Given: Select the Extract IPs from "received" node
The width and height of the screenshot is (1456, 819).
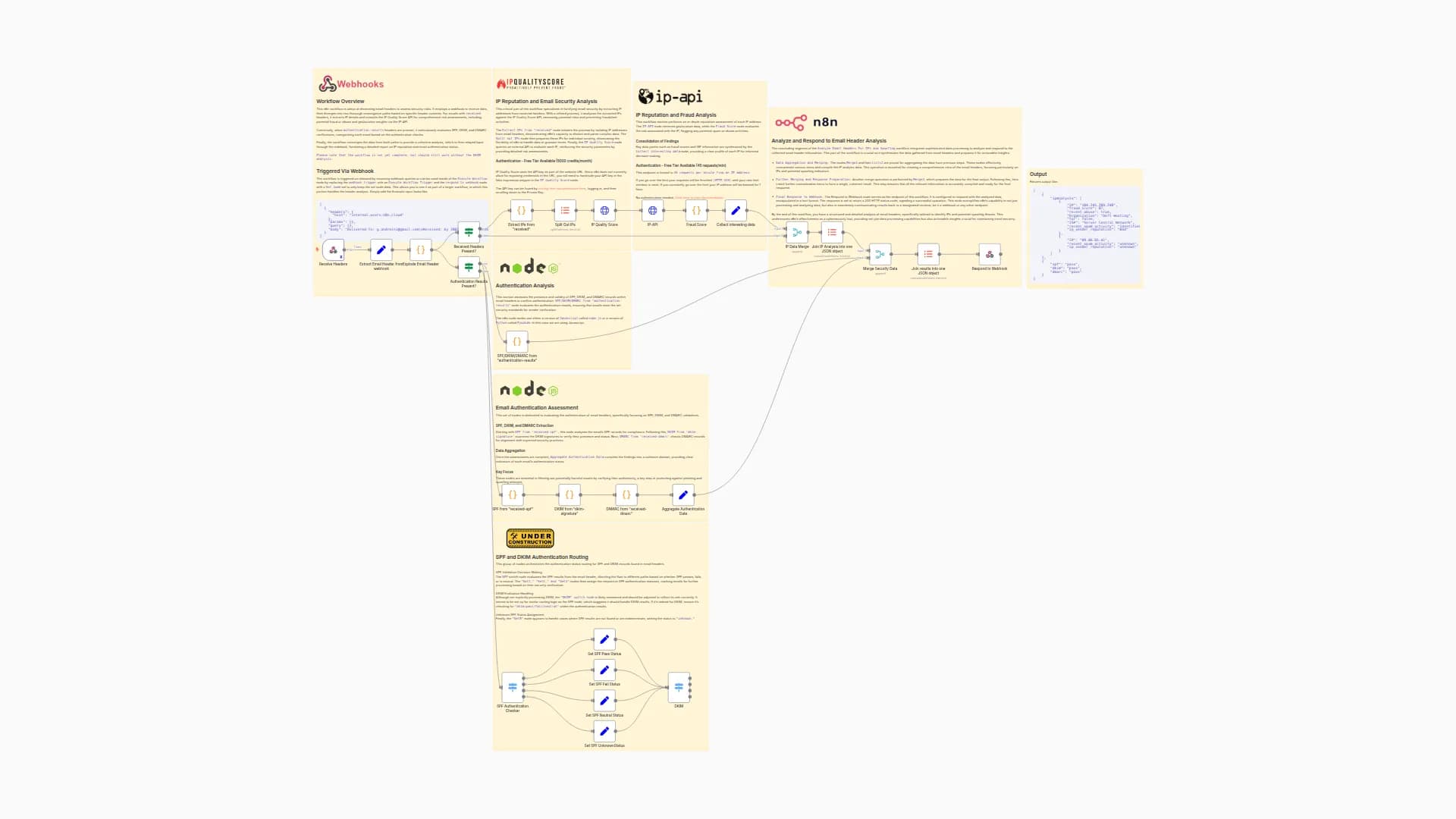Looking at the screenshot, I should click(x=521, y=210).
